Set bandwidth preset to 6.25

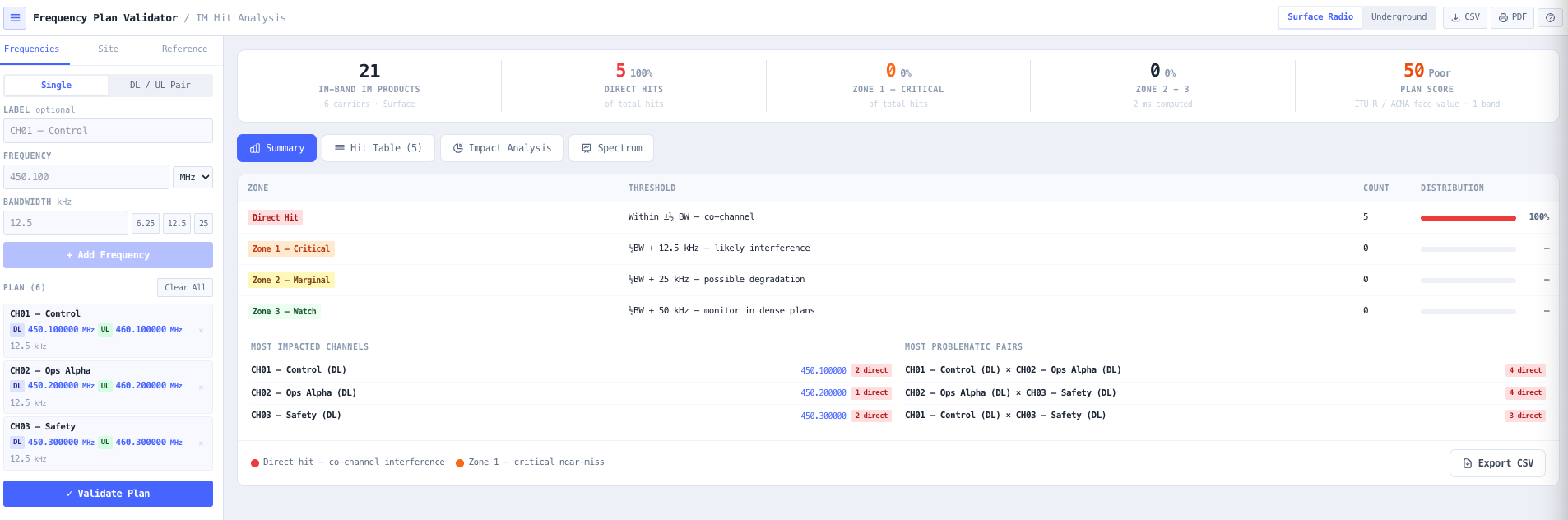coord(146,223)
